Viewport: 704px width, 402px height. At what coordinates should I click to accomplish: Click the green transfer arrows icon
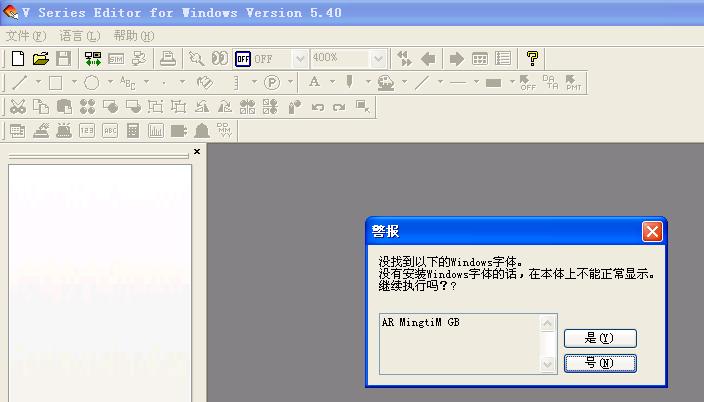(92, 59)
